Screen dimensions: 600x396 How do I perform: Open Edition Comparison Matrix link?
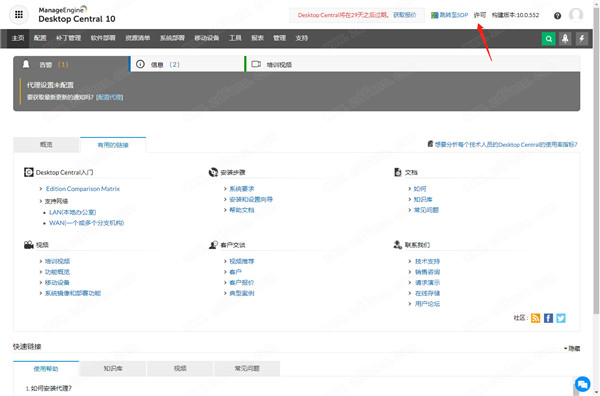83,189
